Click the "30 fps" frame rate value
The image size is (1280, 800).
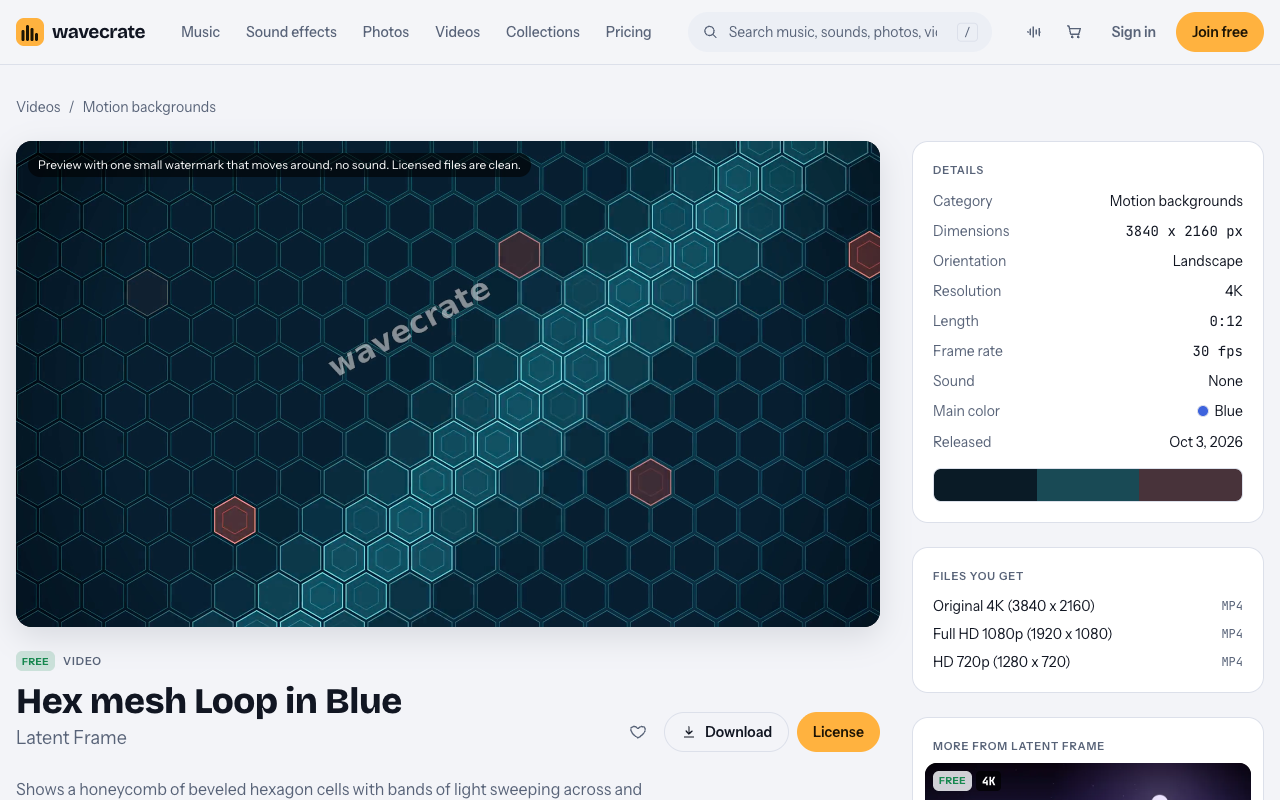[x=1218, y=351]
